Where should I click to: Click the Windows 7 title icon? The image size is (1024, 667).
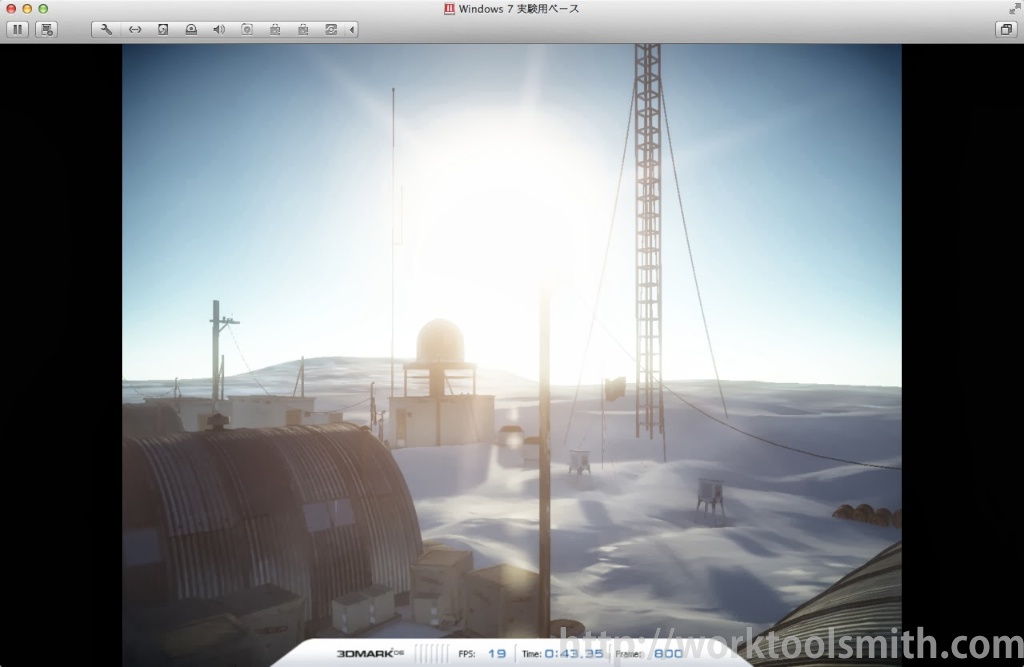click(449, 8)
